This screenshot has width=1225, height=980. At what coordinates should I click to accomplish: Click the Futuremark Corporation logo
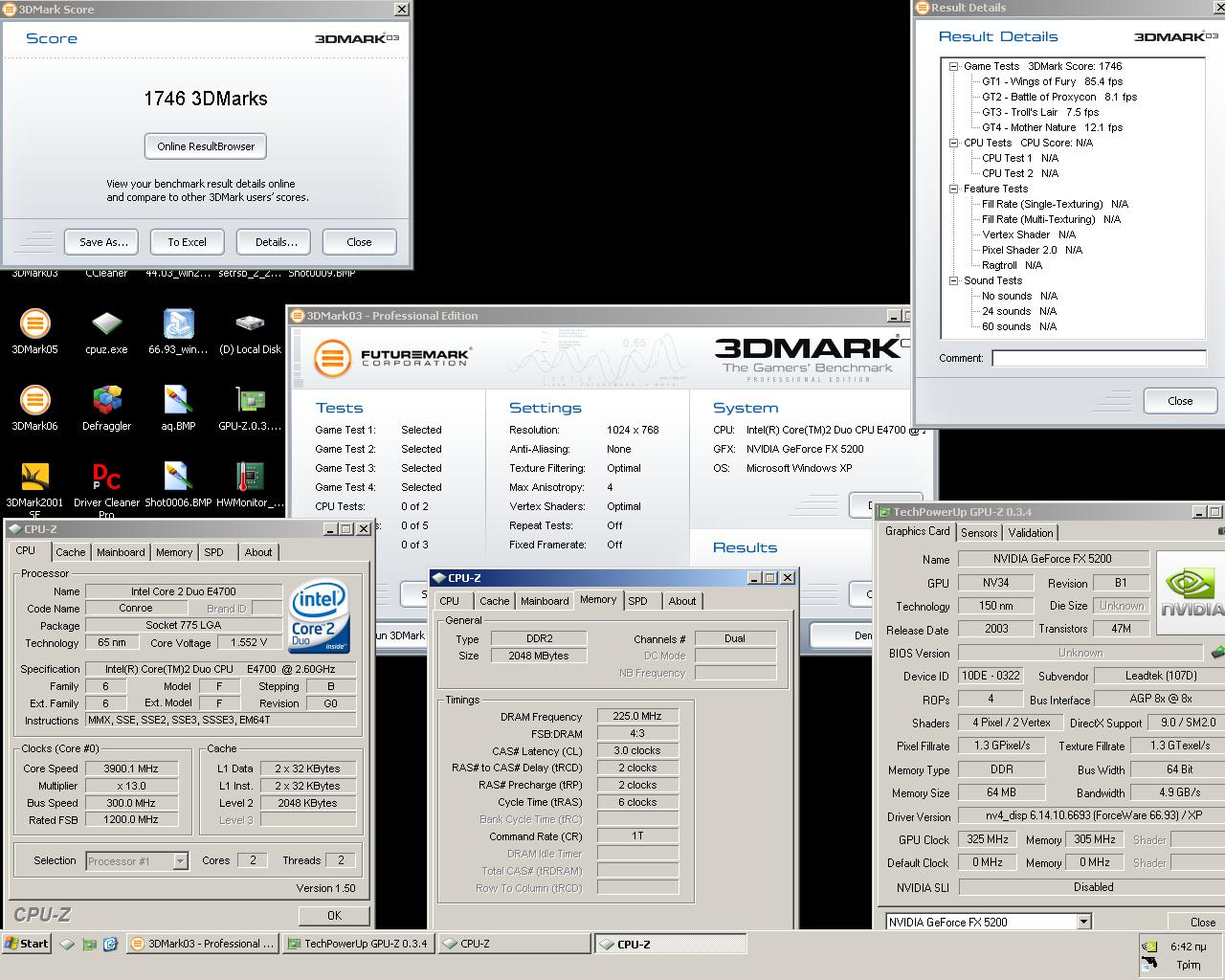(x=392, y=358)
